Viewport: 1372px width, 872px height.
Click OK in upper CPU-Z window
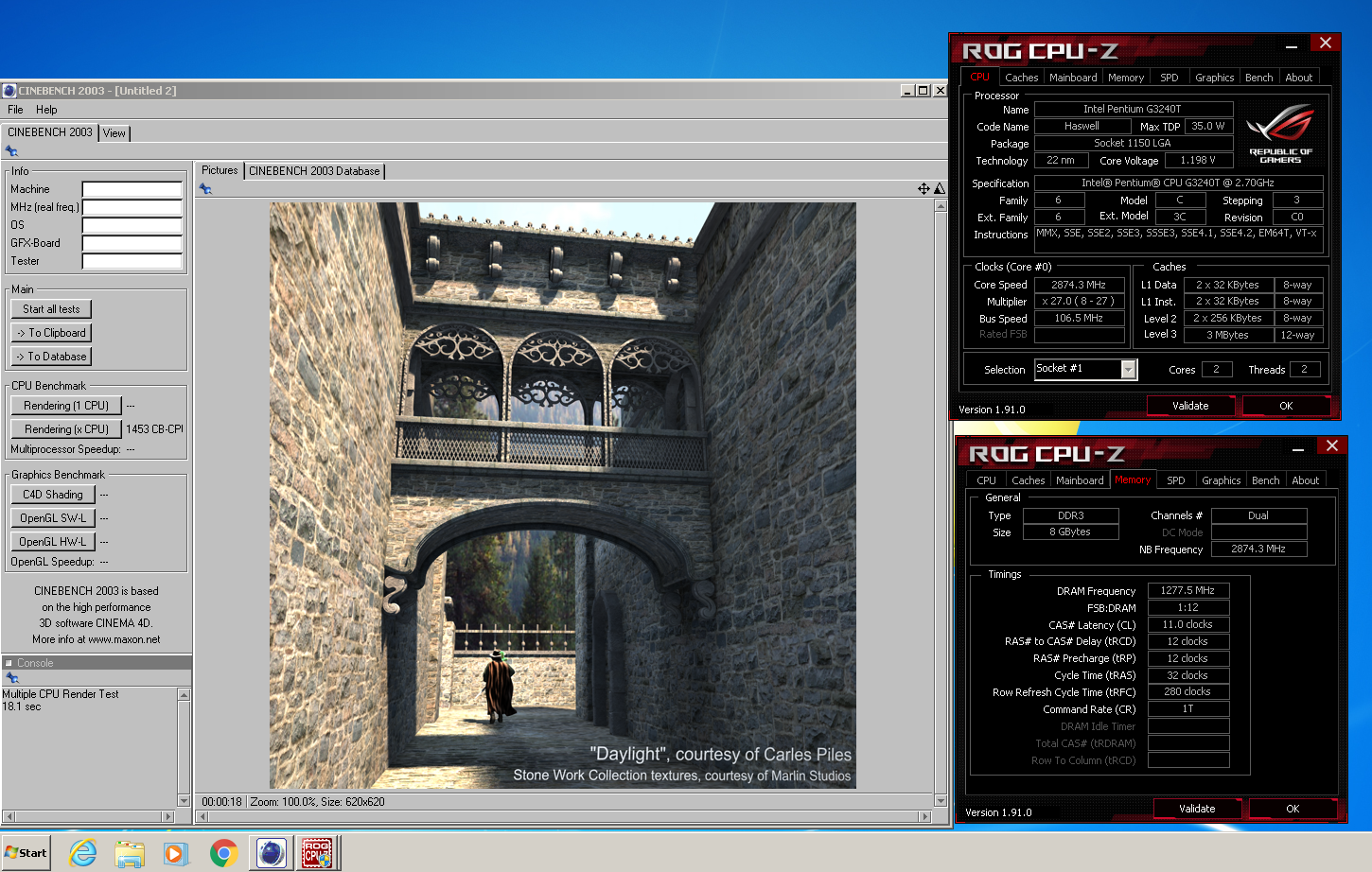click(x=1286, y=406)
